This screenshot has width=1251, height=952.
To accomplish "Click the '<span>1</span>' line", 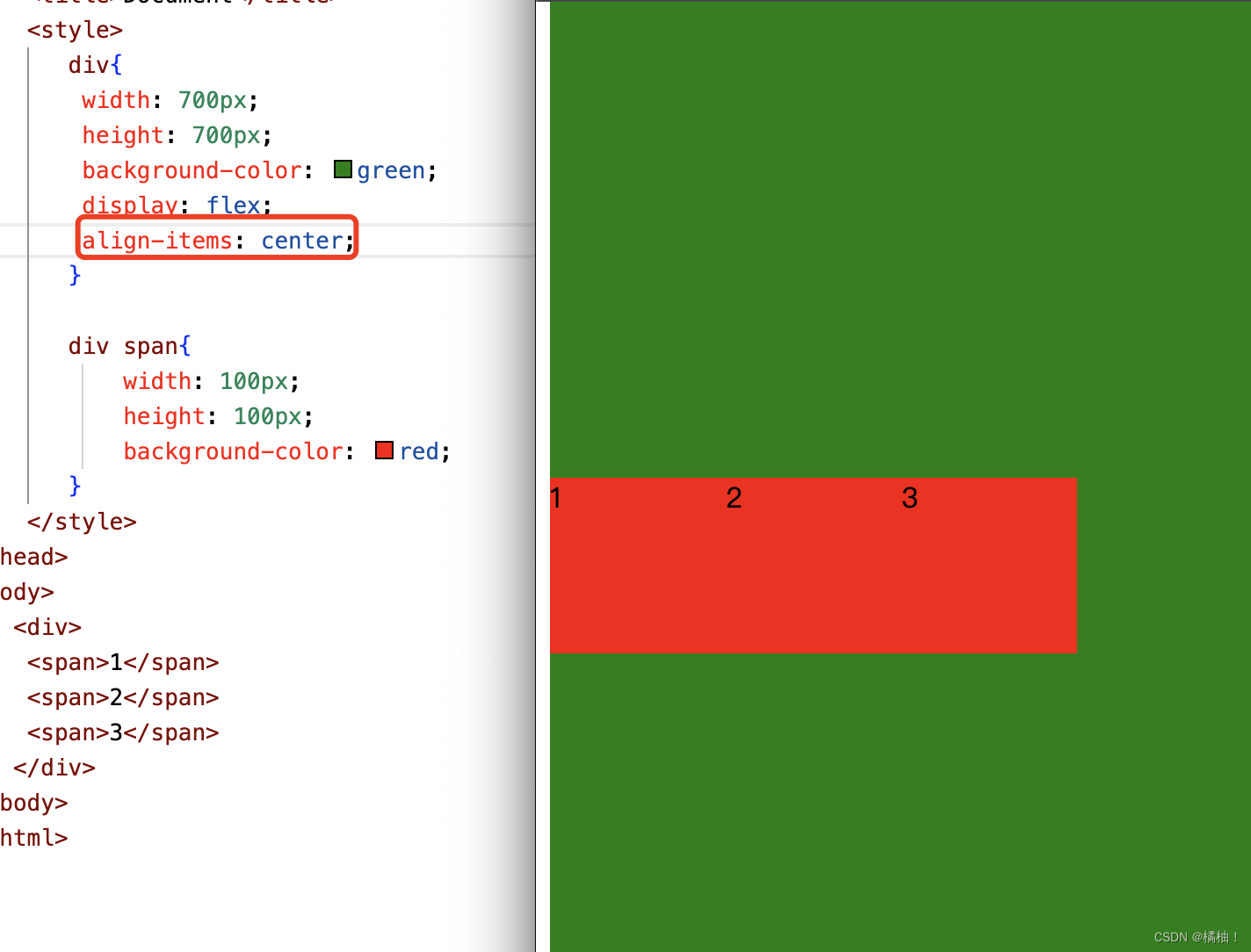I will pos(123,662).
